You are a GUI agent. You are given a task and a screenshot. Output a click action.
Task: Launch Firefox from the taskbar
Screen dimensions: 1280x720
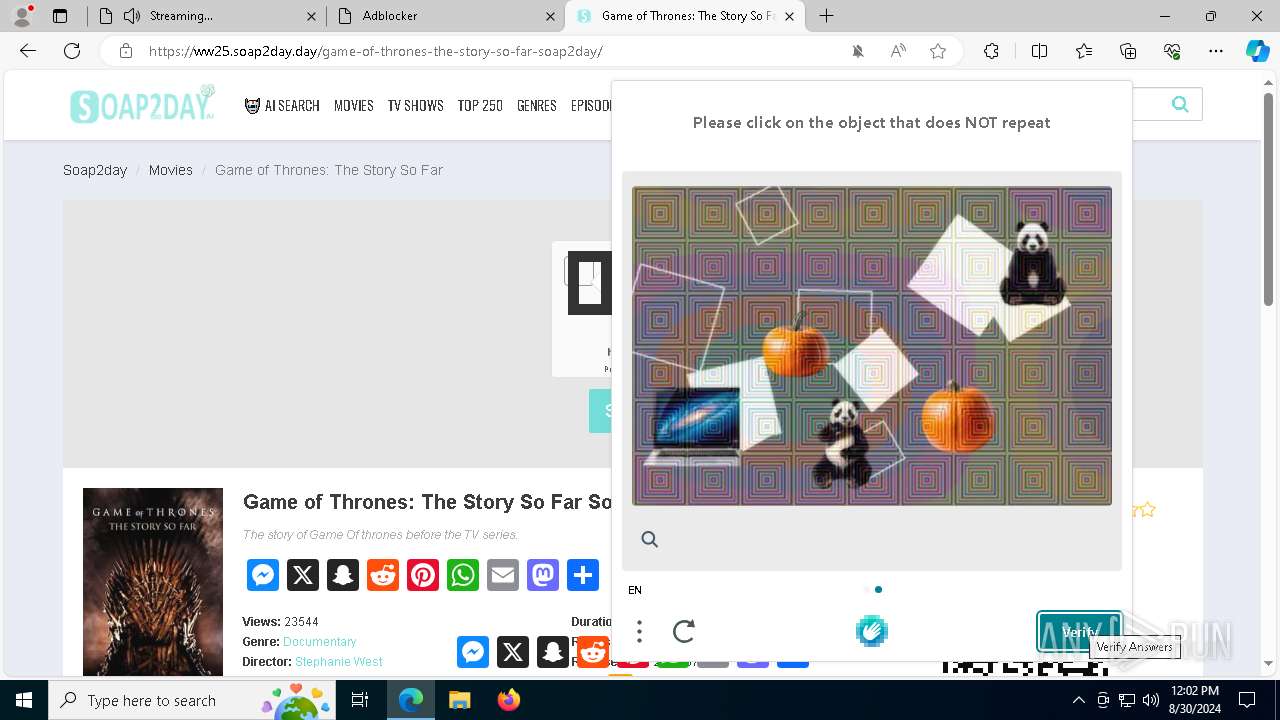click(x=509, y=700)
